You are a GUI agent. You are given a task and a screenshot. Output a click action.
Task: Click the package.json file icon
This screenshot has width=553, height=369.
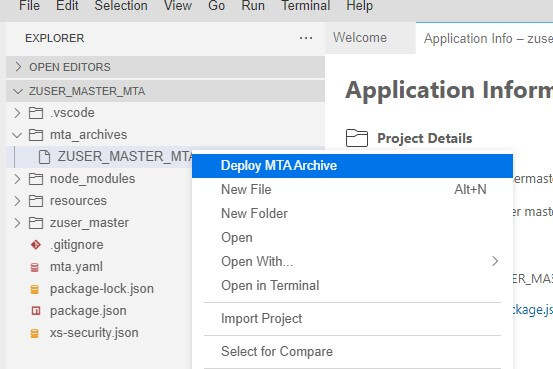pyautogui.click(x=36, y=311)
